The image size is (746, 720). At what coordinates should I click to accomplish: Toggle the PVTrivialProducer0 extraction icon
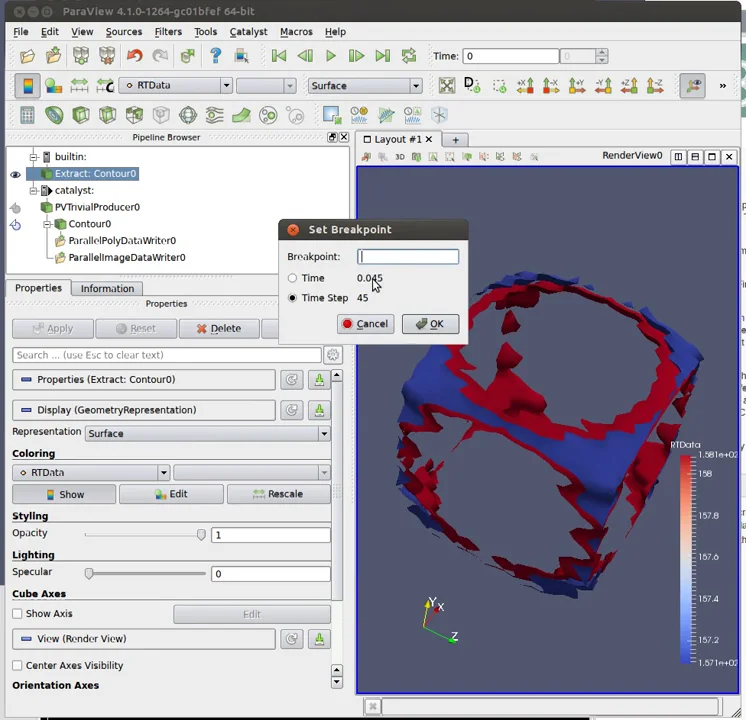point(15,208)
